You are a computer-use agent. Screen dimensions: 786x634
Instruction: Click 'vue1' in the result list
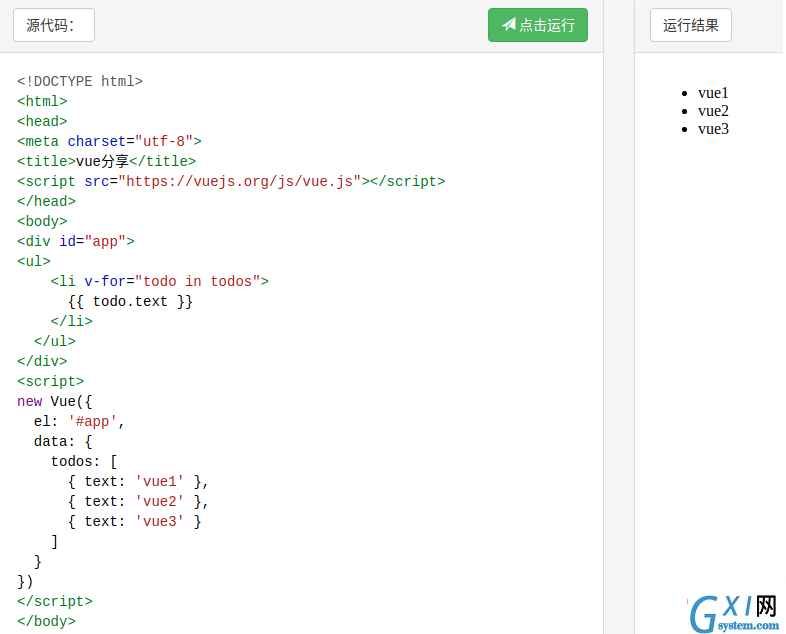point(713,93)
